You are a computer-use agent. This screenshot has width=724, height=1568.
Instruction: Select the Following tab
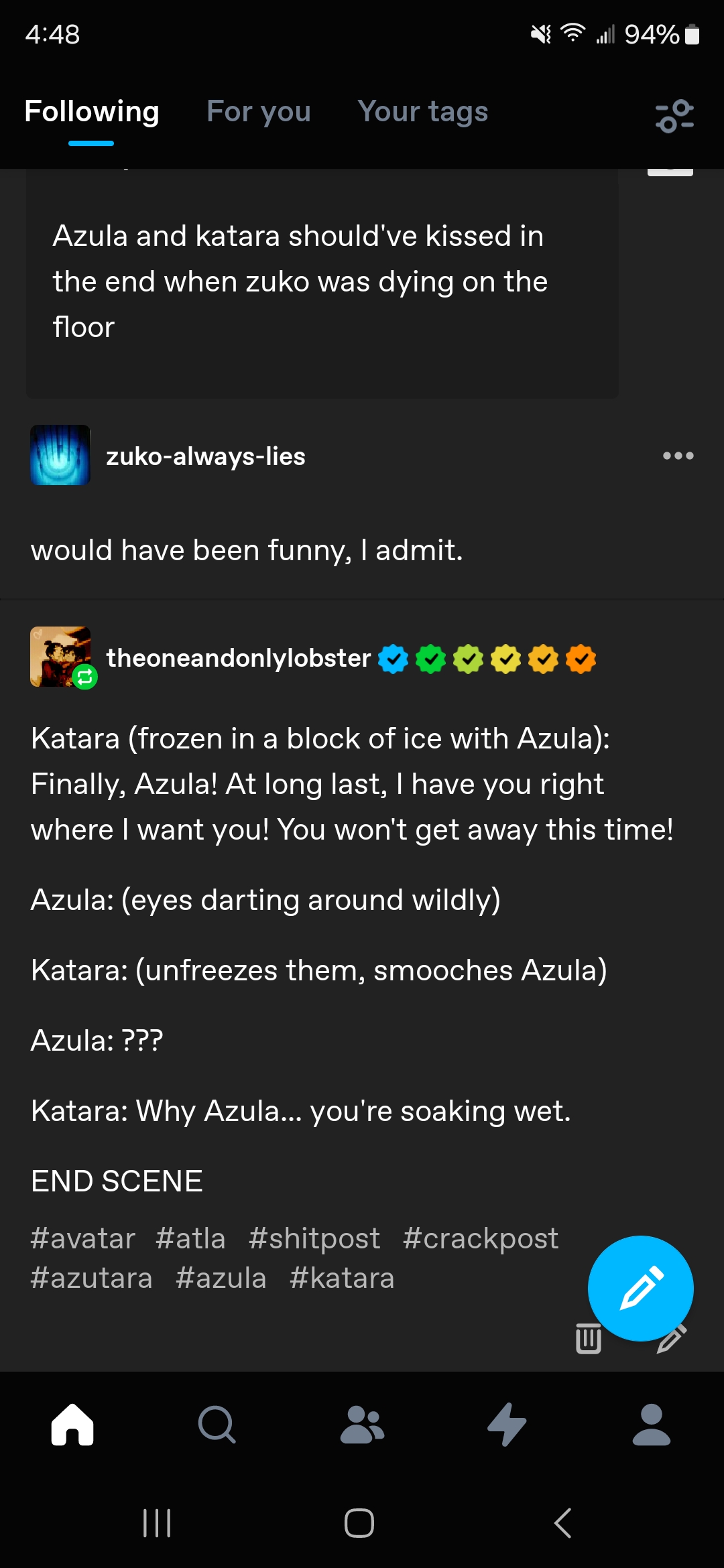point(92,112)
